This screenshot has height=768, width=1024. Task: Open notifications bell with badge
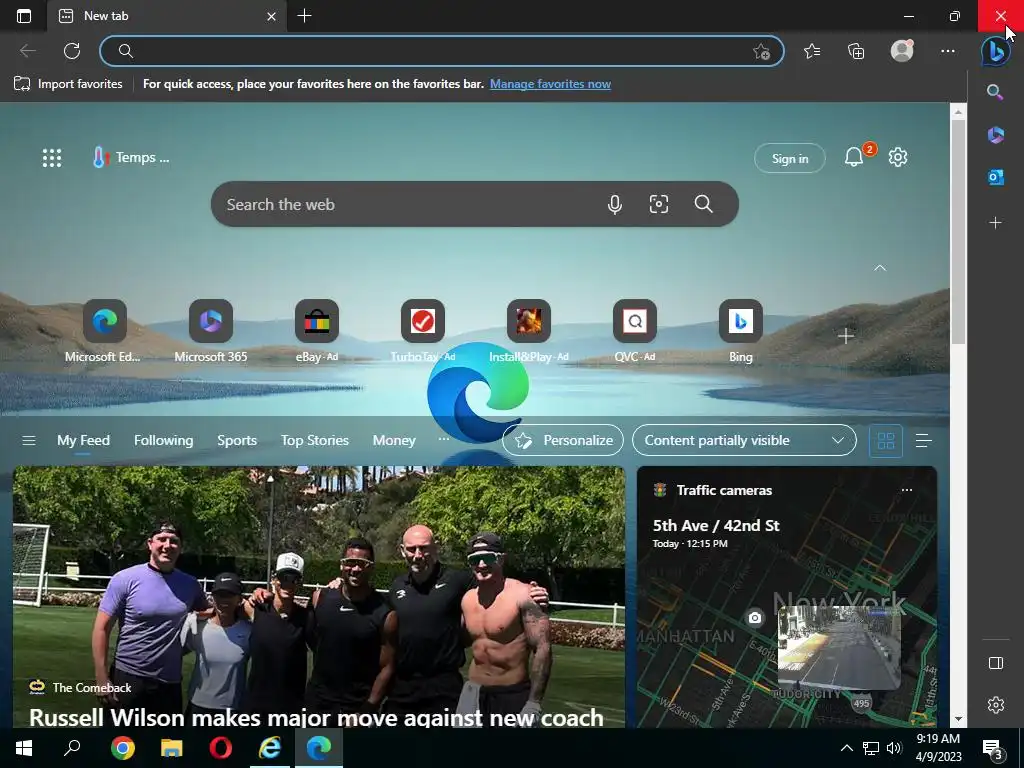click(854, 157)
